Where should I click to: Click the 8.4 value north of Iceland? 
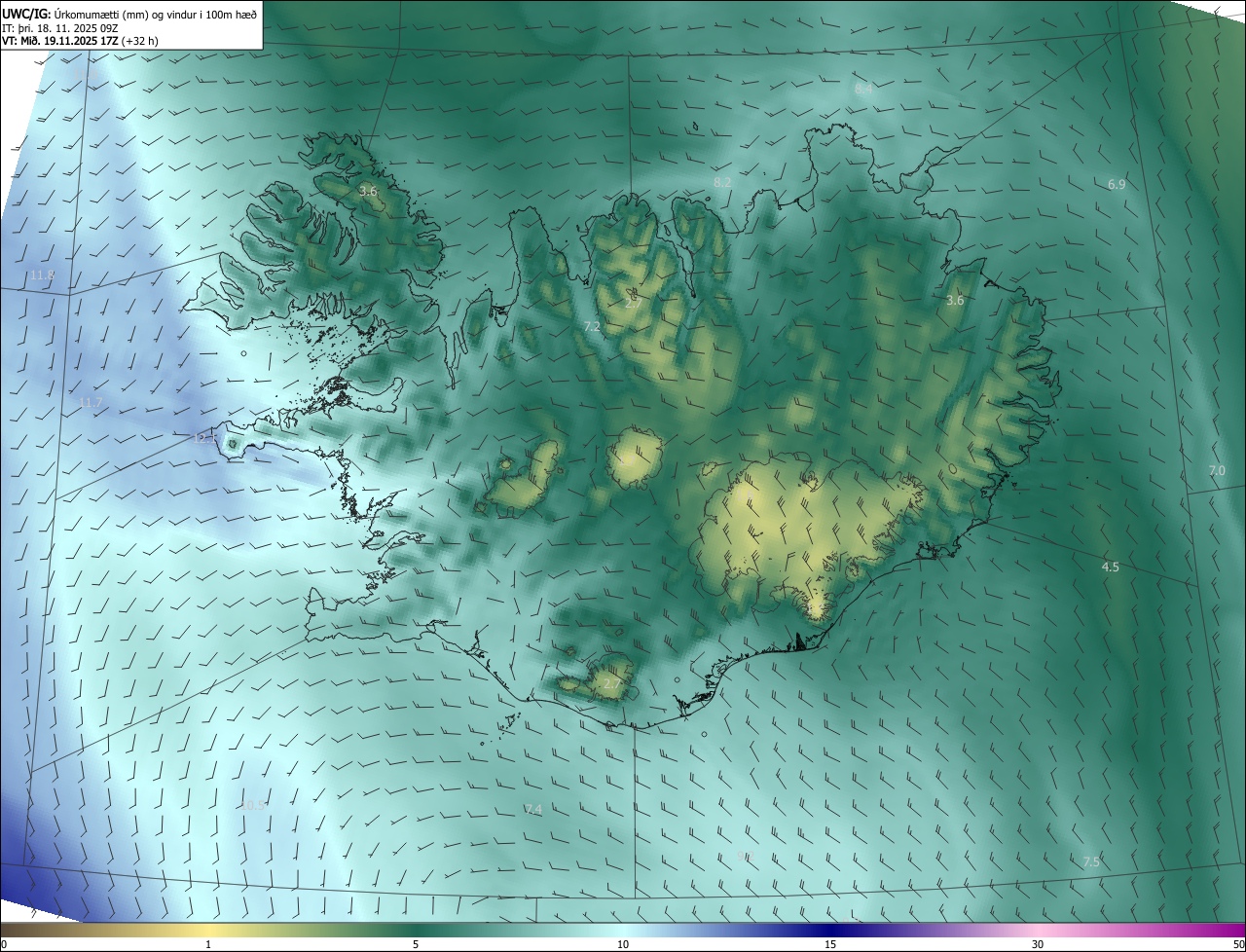click(863, 89)
